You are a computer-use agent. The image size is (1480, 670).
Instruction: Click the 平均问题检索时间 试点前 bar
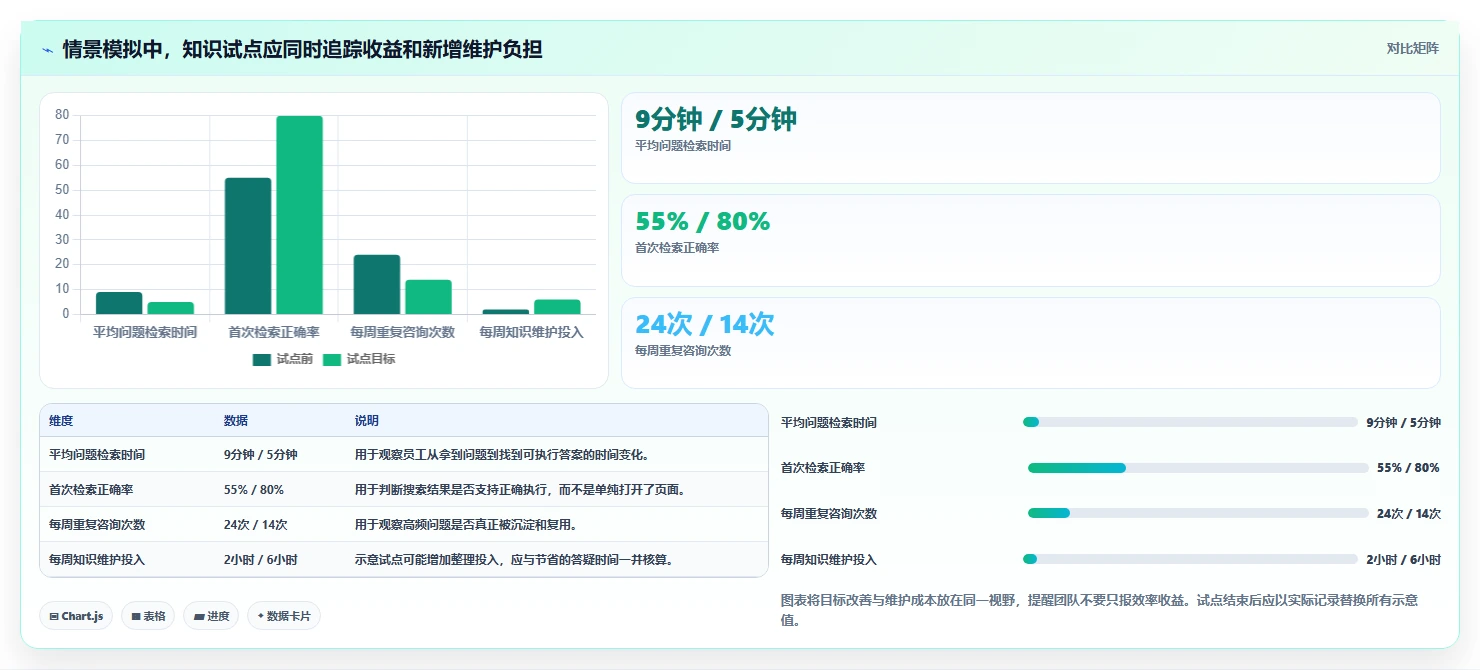pos(119,303)
